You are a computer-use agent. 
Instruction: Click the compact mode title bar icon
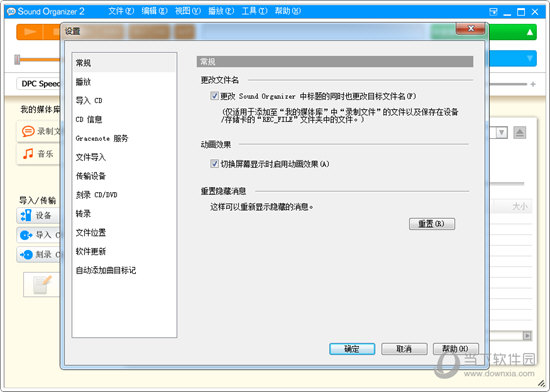(x=493, y=12)
